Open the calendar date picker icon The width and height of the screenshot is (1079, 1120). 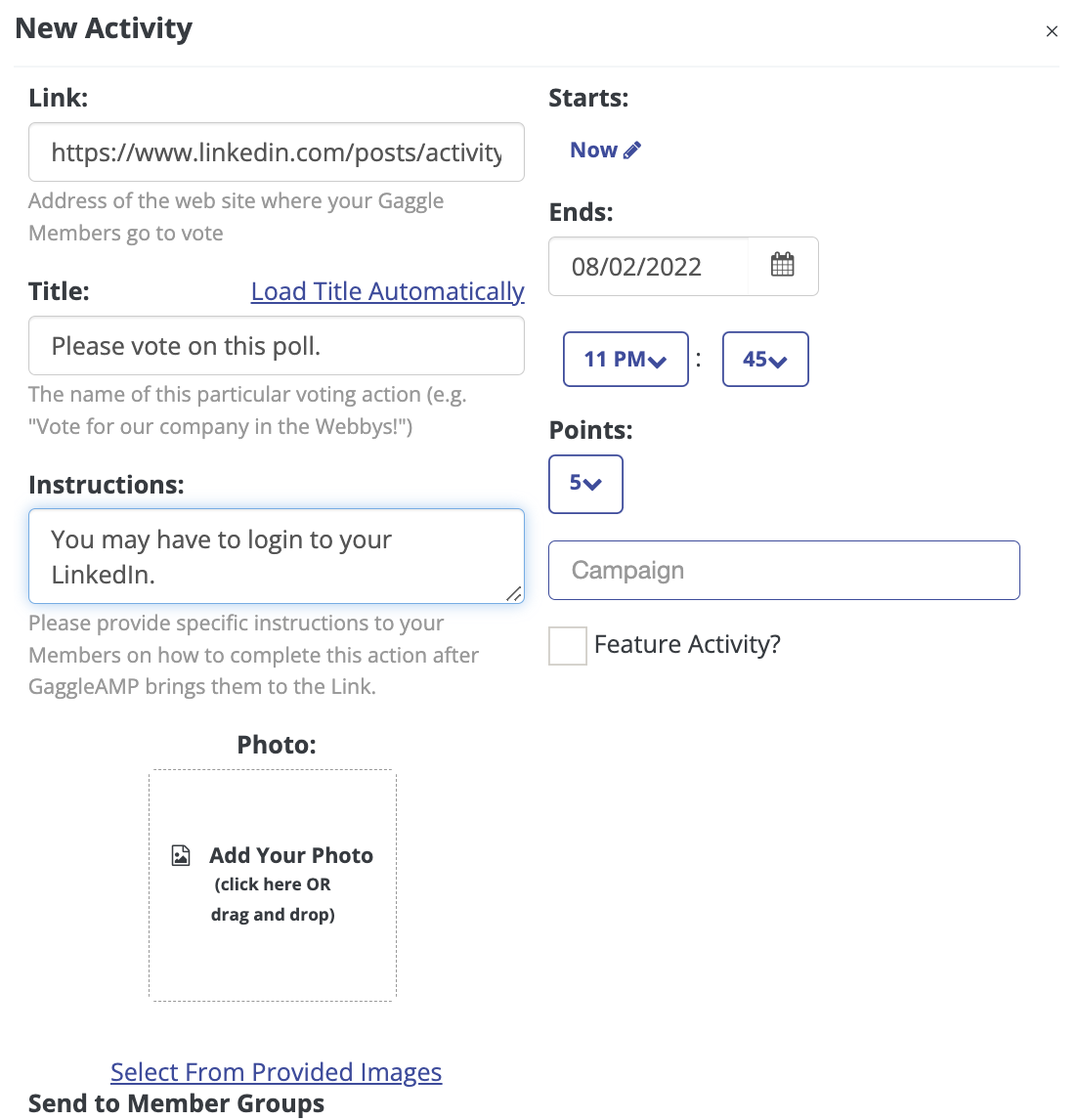[782, 265]
